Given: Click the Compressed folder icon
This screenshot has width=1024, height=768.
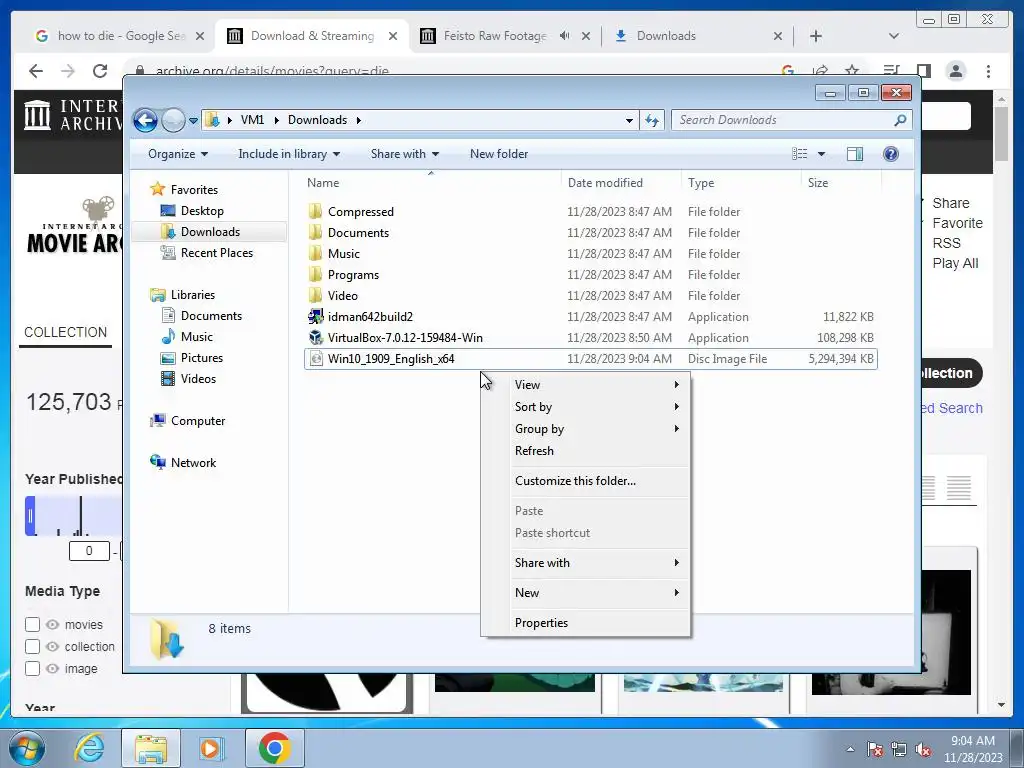Looking at the screenshot, I should pyautogui.click(x=315, y=211).
